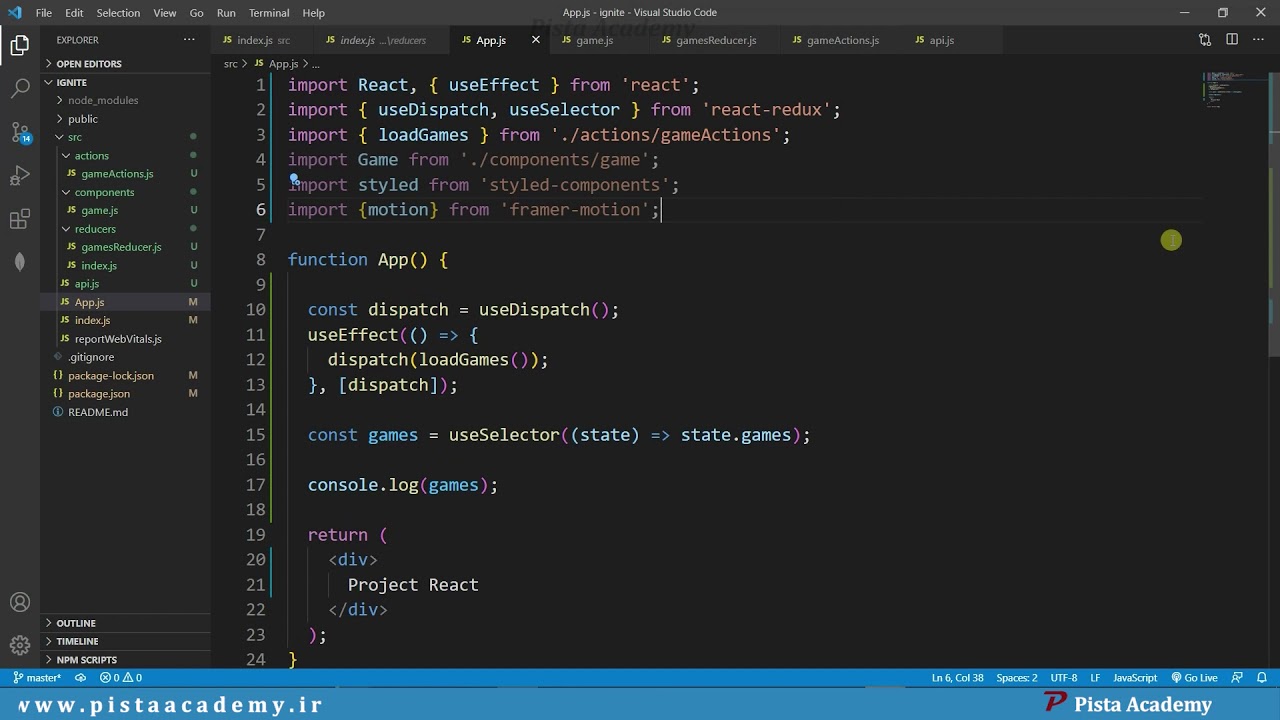Open gameActions.js in the file tree
Screen dimensions: 1280x720
117,174
